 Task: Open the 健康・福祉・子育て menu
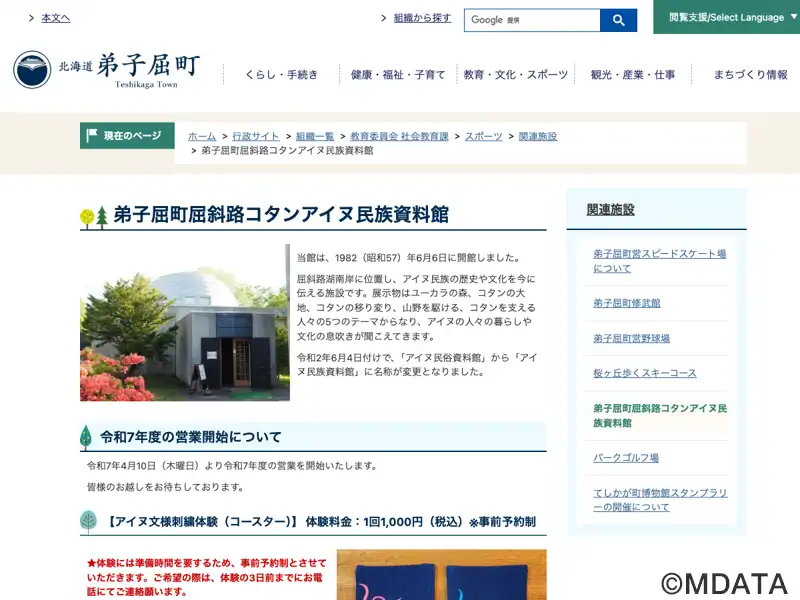tap(398, 74)
